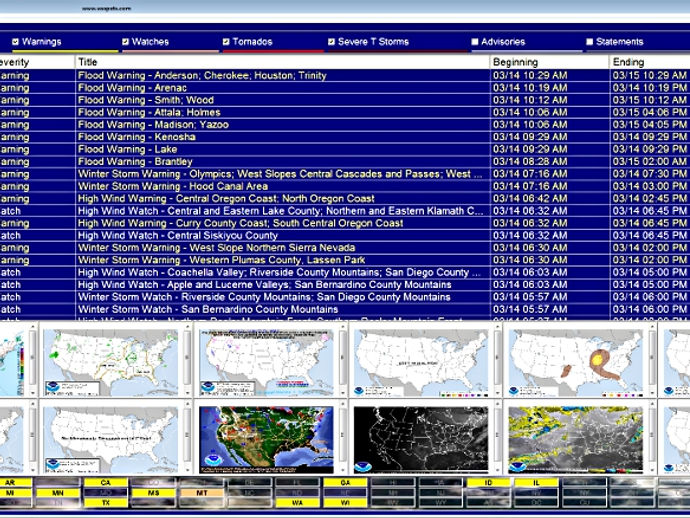Select row 'Winter Storm Warning - West Slope Northern Sierra Nevada'

(345, 248)
